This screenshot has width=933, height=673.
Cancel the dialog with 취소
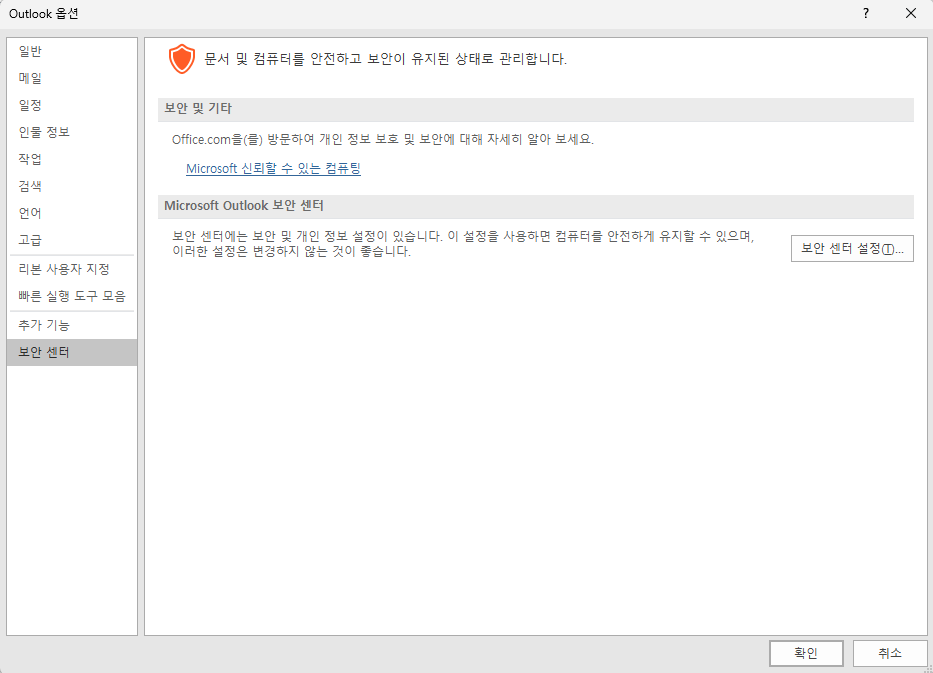[890, 653]
